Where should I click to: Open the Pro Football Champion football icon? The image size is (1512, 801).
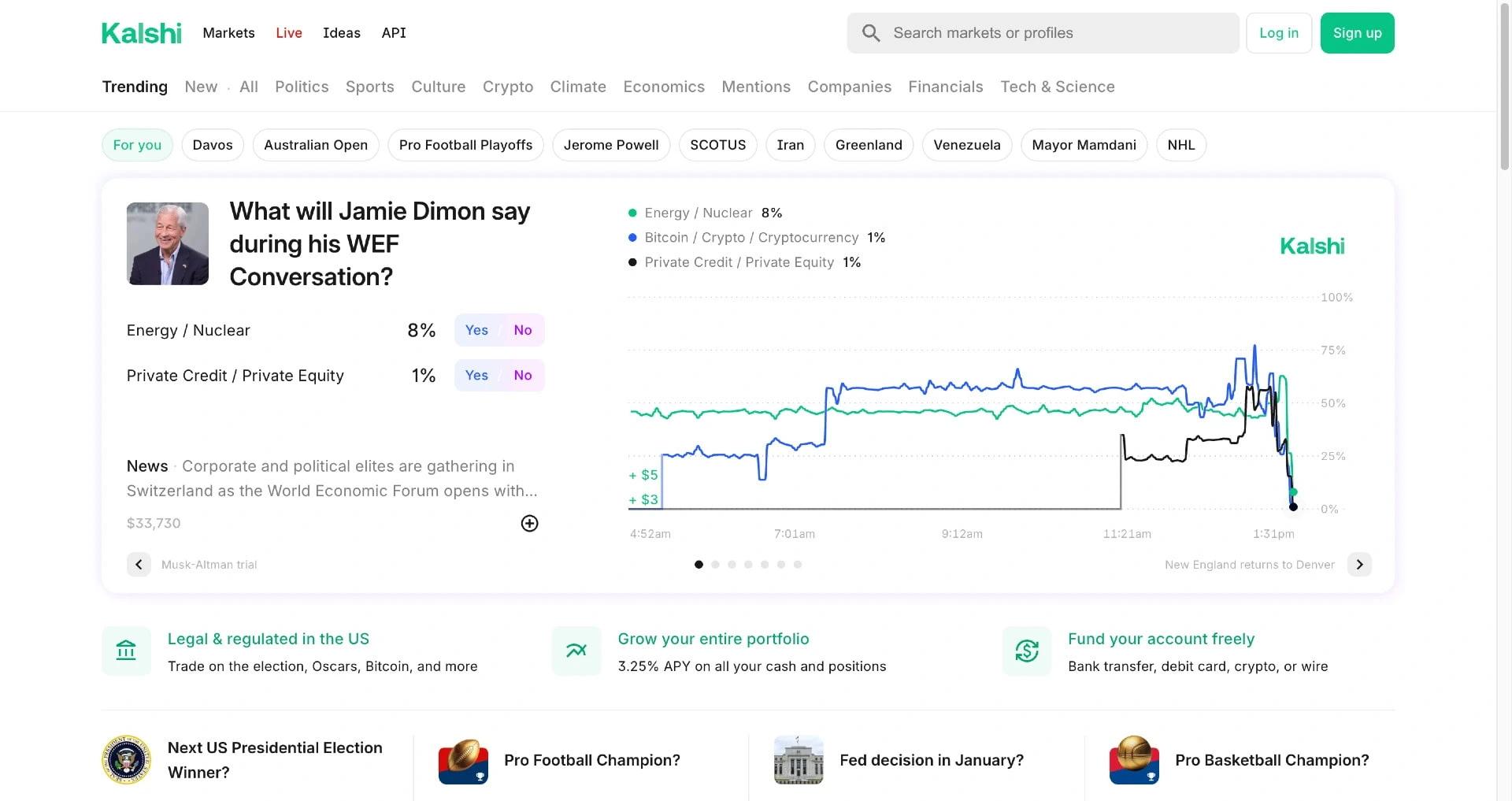(x=463, y=760)
